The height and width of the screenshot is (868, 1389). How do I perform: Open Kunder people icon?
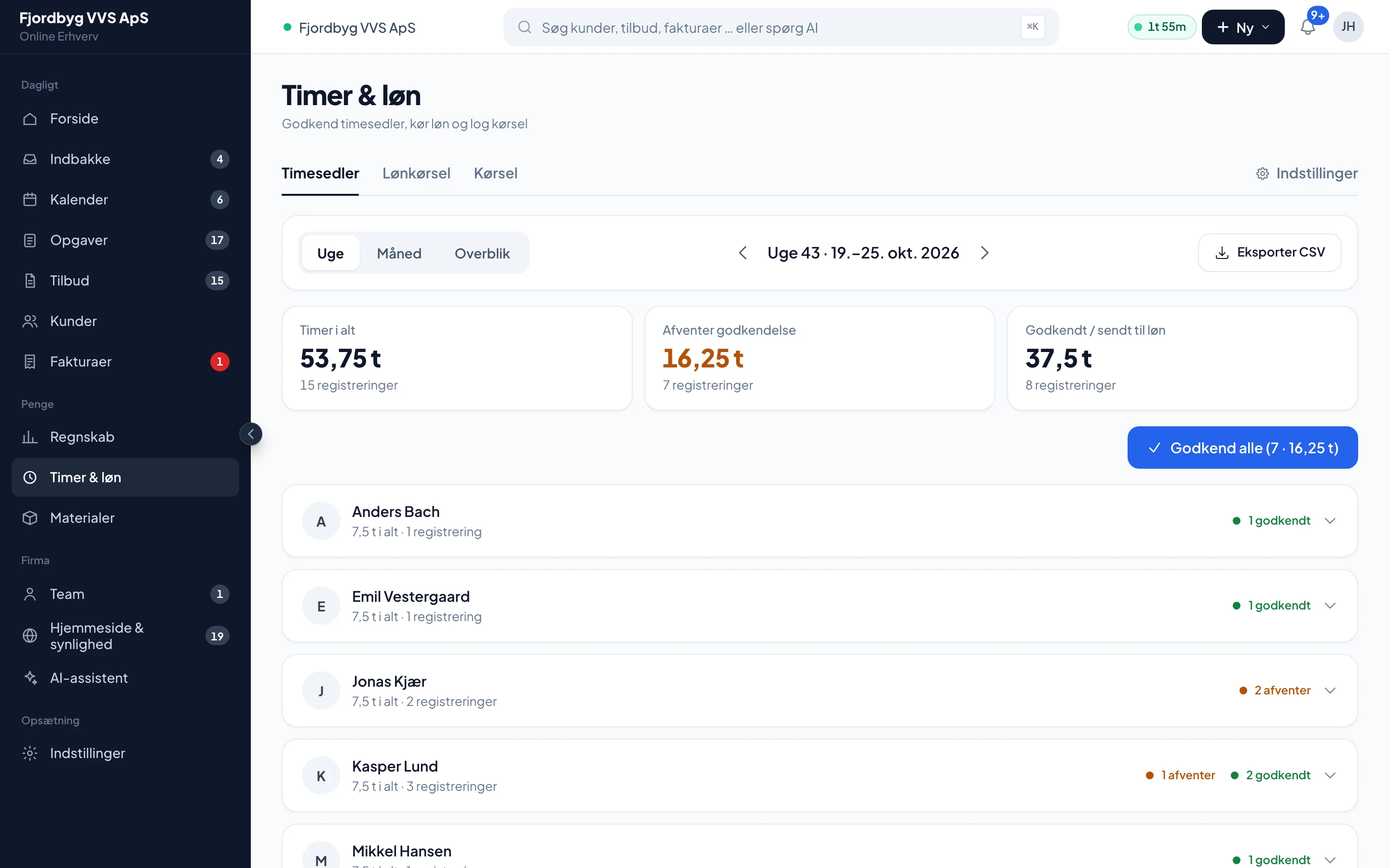30,321
